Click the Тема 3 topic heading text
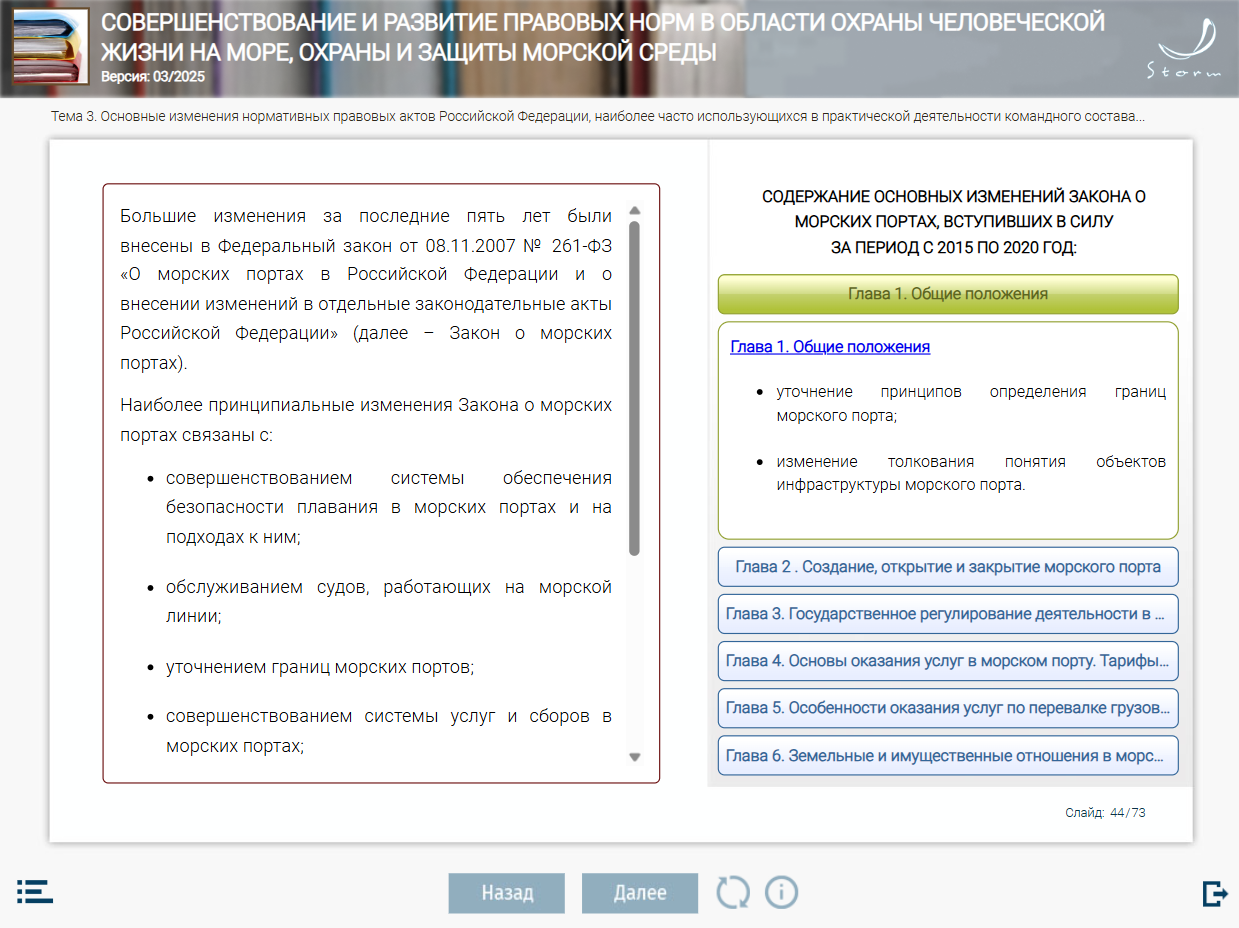 597,117
